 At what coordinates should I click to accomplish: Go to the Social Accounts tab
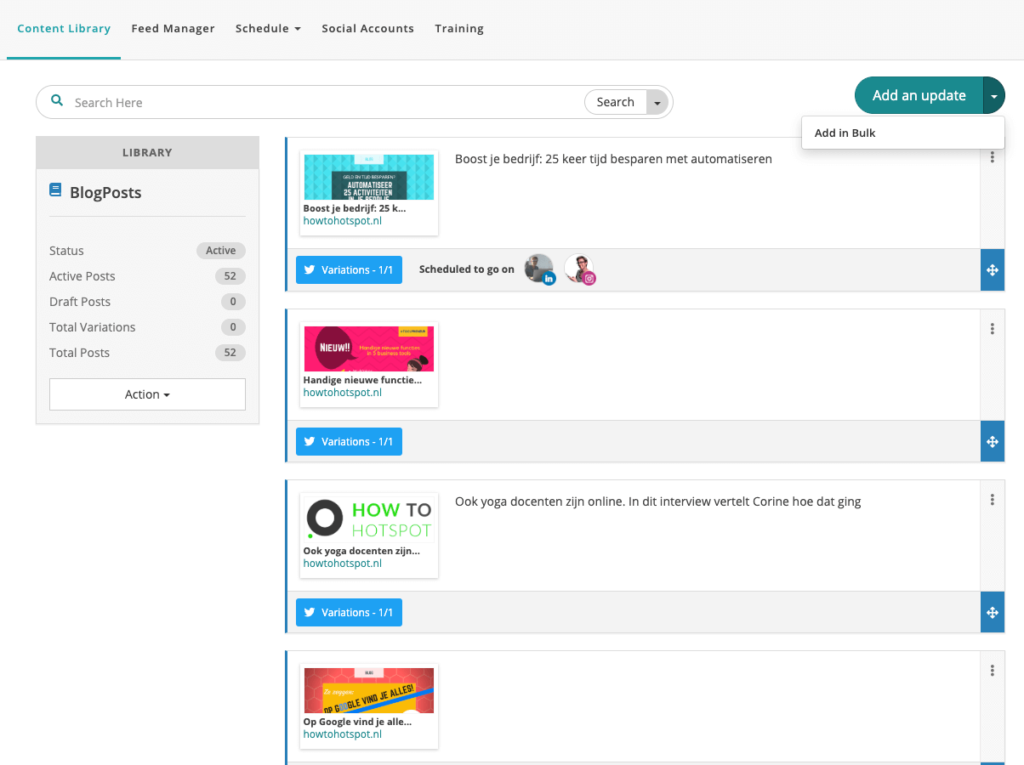(367, 29)
